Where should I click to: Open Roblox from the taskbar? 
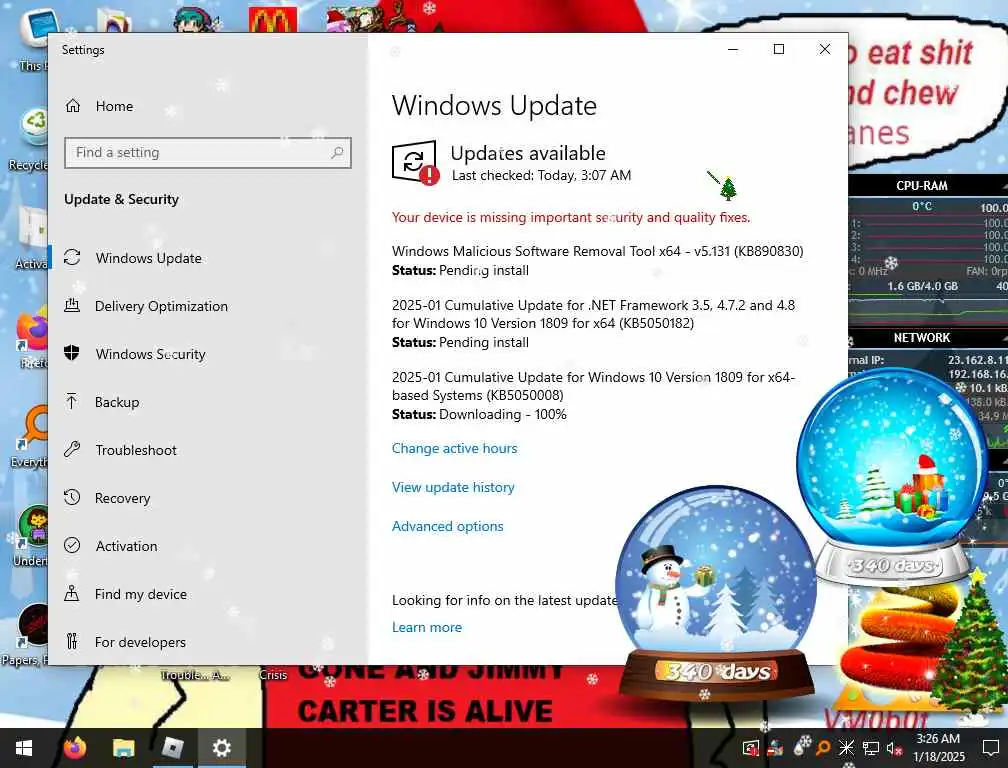[x=172, y=748]
